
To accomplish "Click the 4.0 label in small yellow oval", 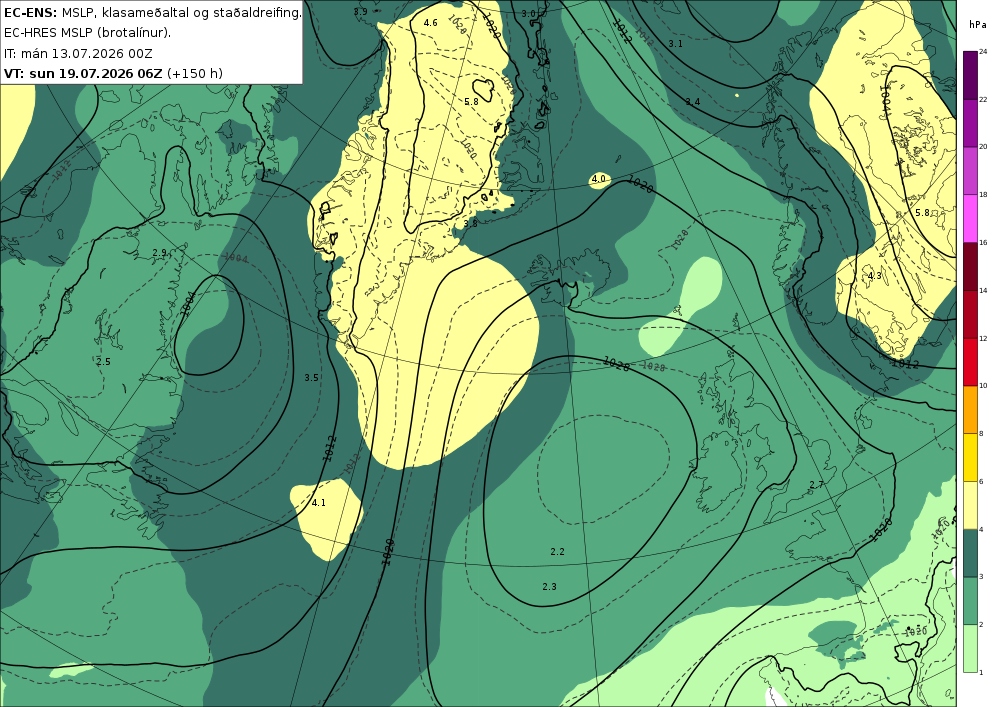I will [x=599, y=179].
